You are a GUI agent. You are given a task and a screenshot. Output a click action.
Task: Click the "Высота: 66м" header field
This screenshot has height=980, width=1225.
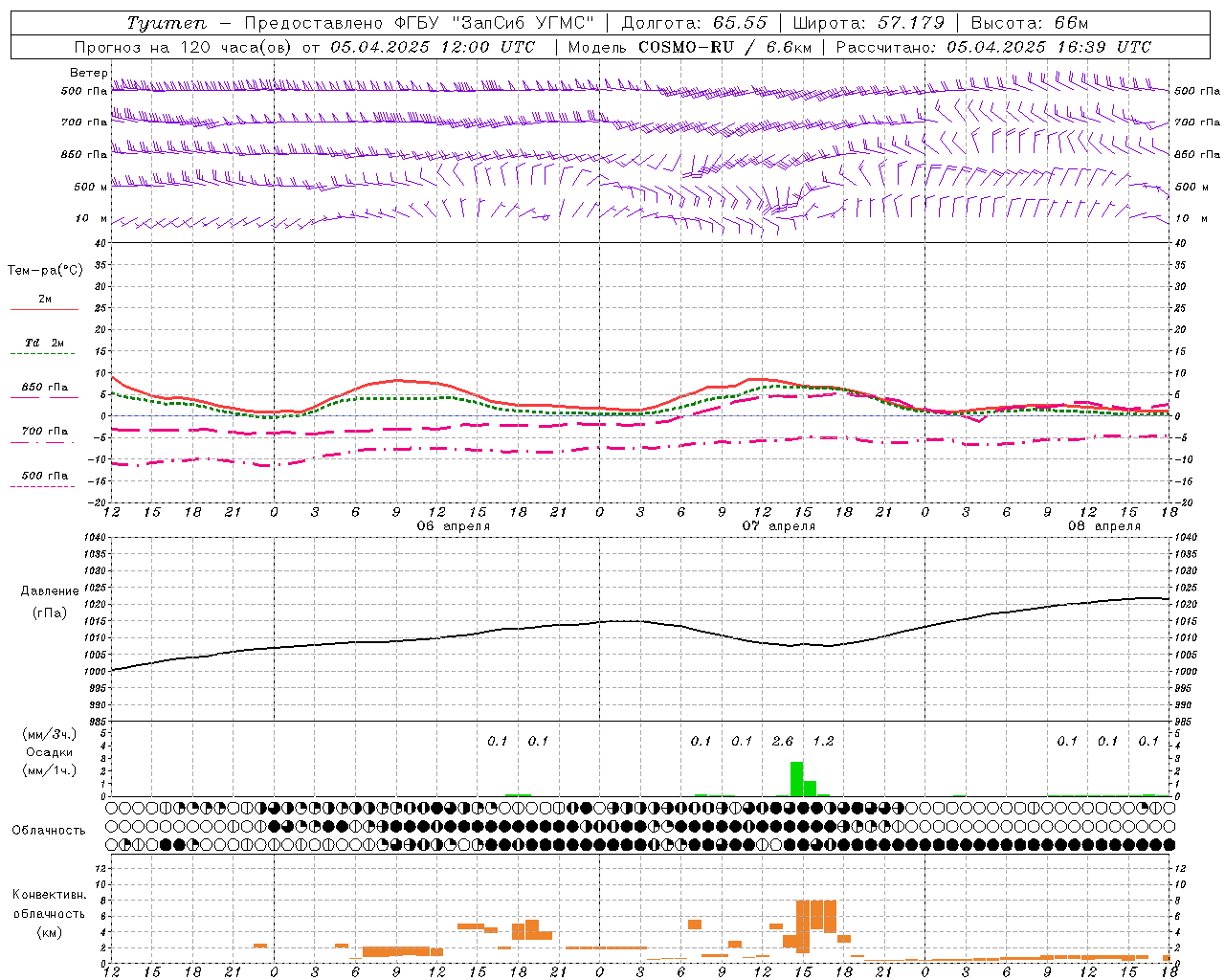coord(1030,23)
